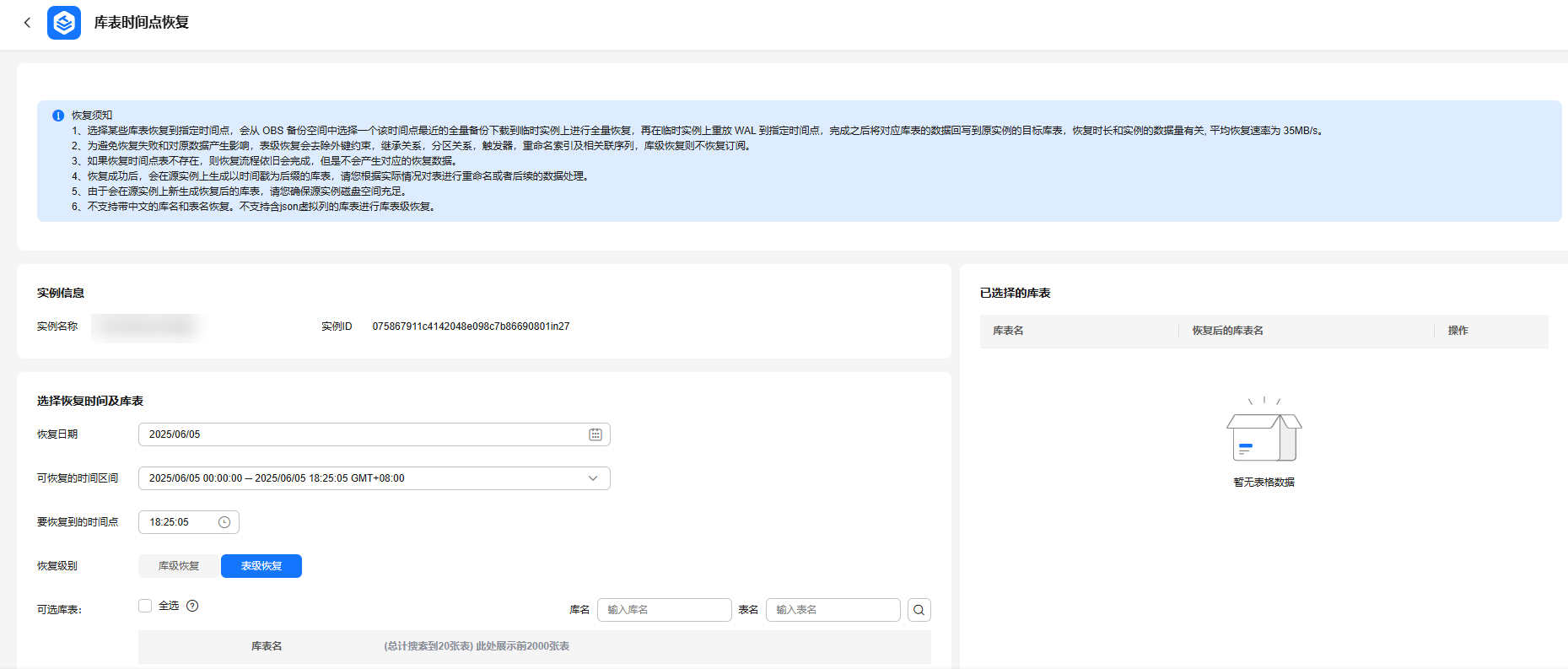Click the 实例ID value text
The height and width of the screenshot is (669, 1568).
(x=471, y=326)
